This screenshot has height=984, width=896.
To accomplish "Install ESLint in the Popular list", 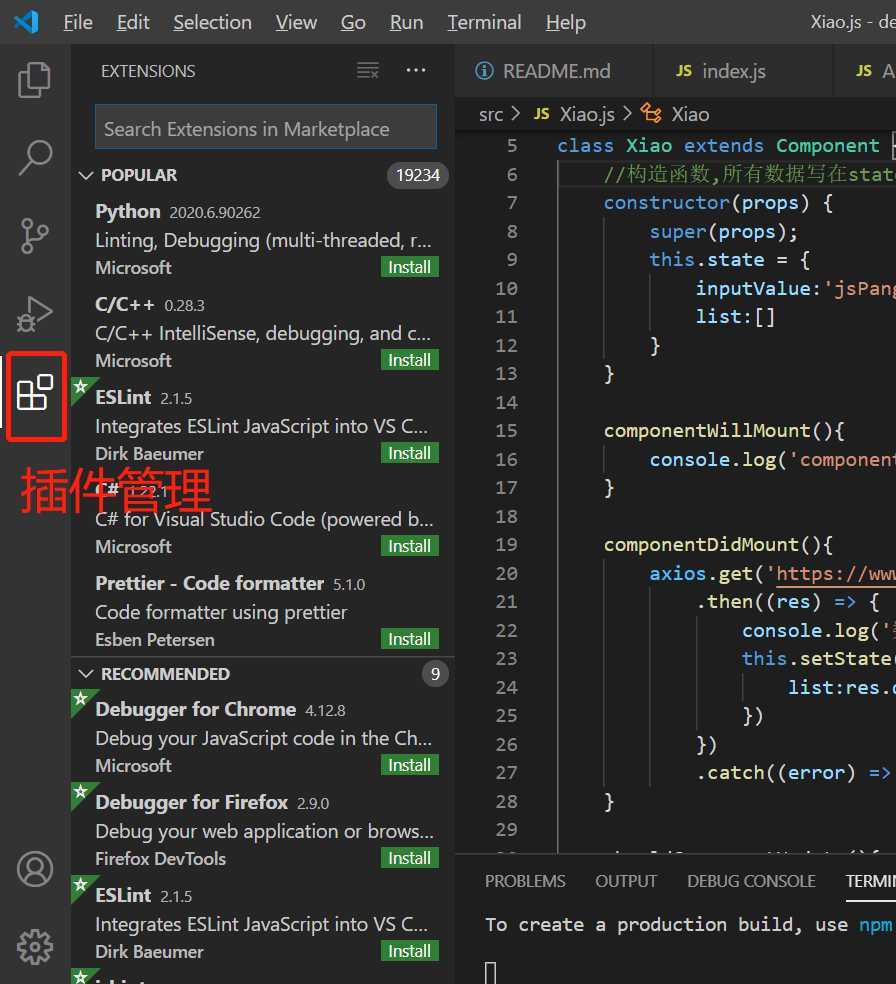I will (x=409, y=453).
